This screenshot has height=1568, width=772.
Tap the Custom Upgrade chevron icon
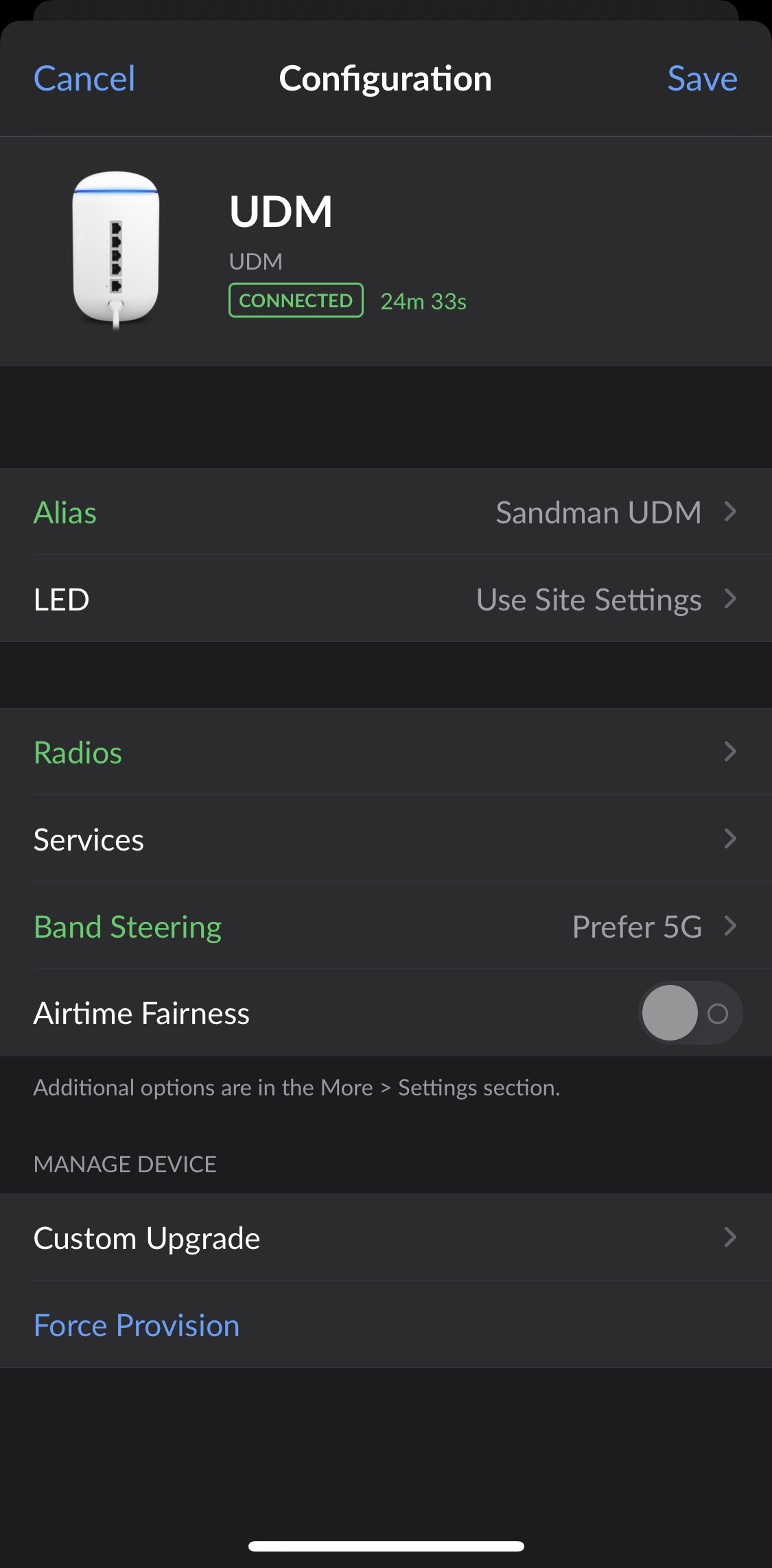730,1237
